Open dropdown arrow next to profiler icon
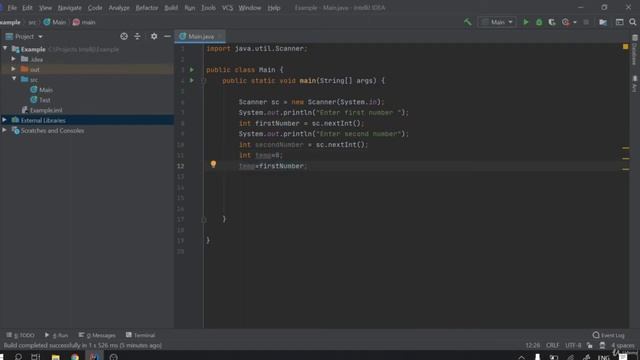 click(575, 22)
